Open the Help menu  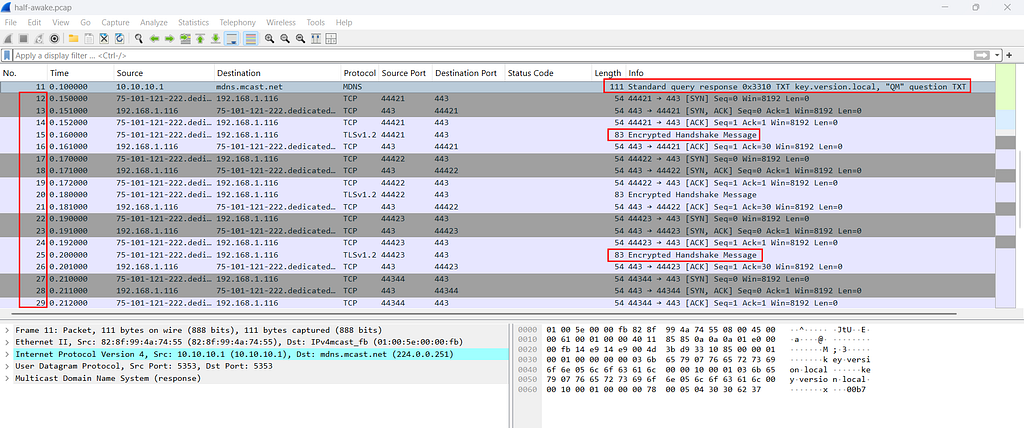click(x=344, y=22)
